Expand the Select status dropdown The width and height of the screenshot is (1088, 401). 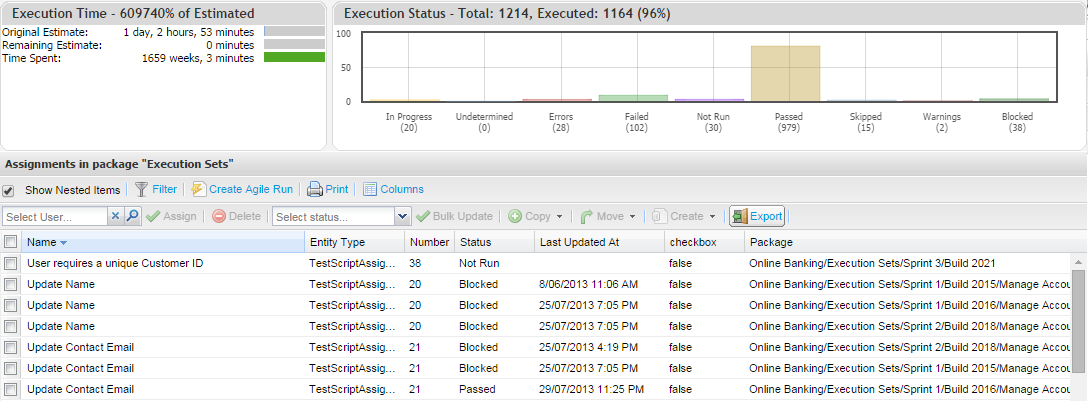point(402,216)
